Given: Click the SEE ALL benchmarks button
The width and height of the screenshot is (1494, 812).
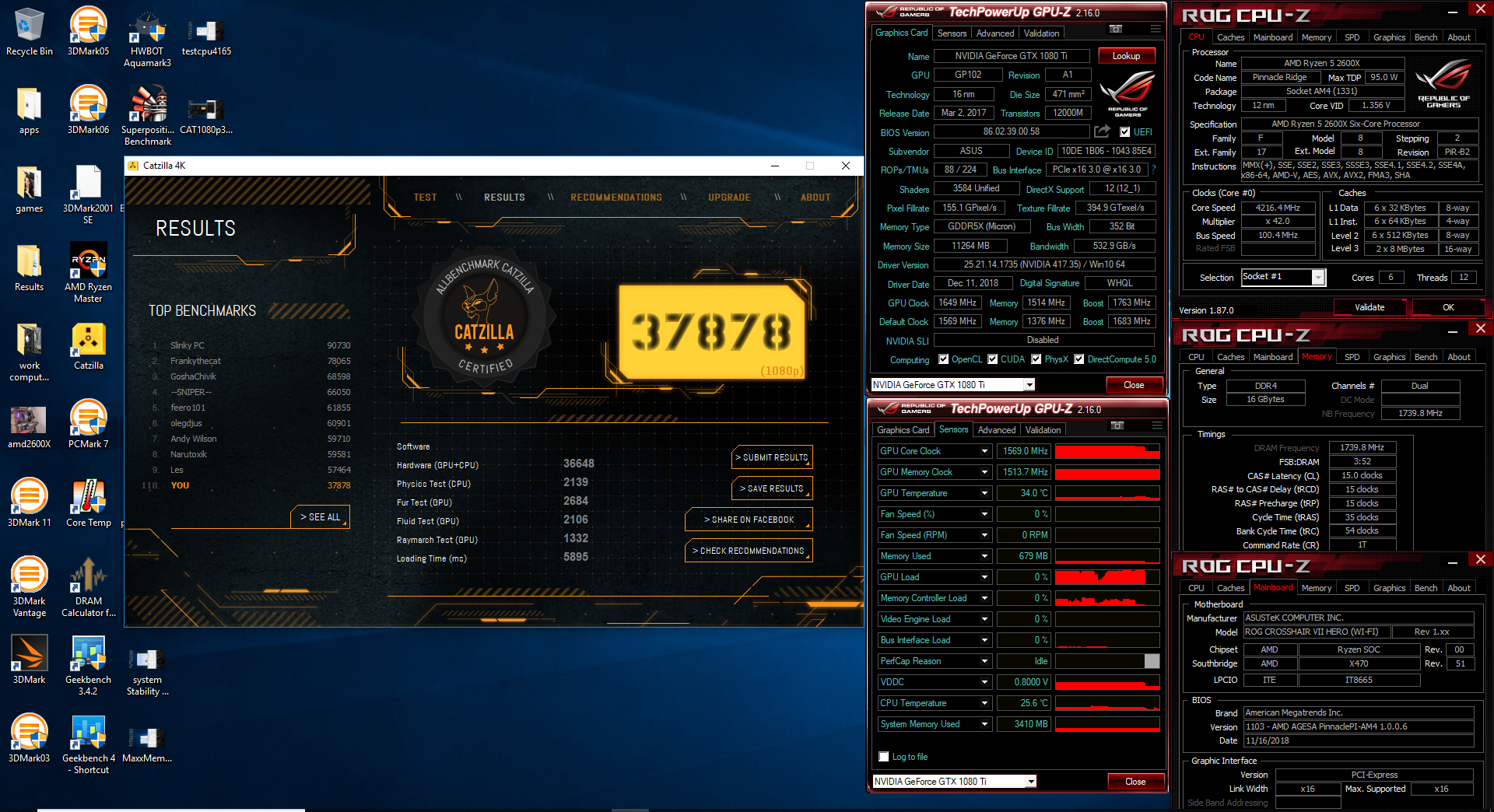Looking at the screenshot, I should 321,517.
